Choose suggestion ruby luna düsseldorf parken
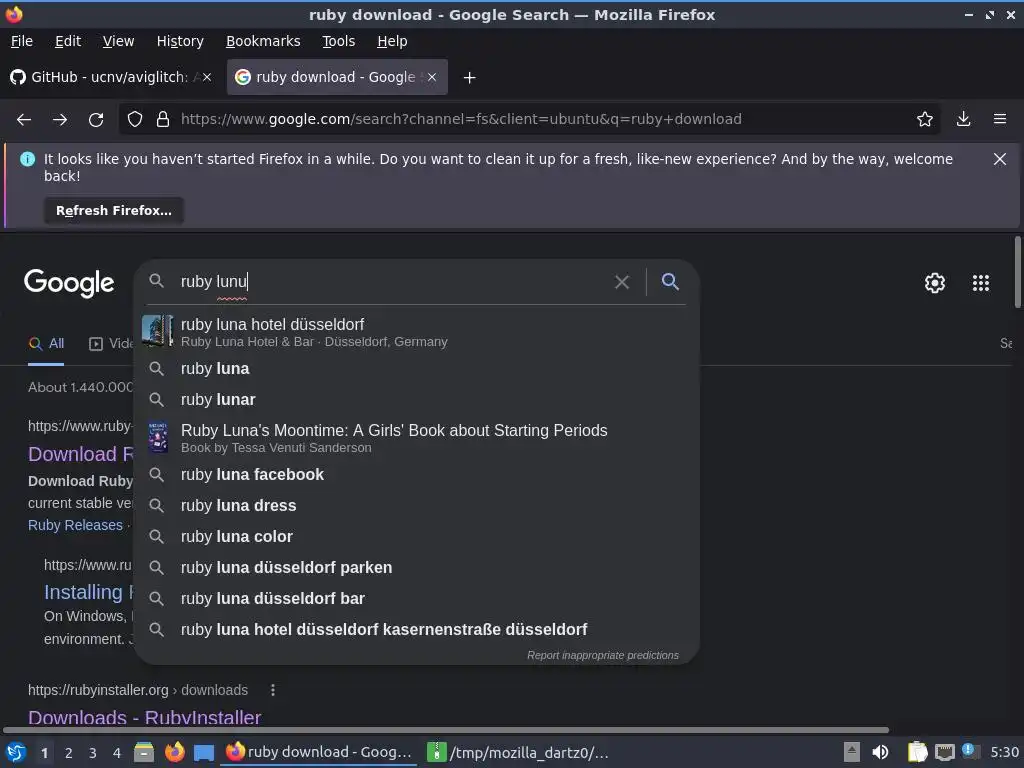This screenshot has width=1024, height=768. point(417,568)
